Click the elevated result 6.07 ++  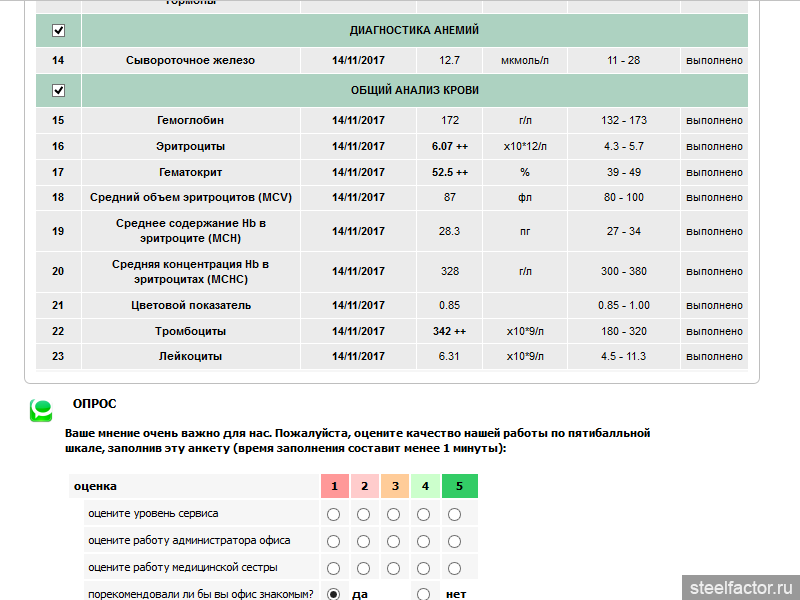pyautogui.click(x=449, y=146)
